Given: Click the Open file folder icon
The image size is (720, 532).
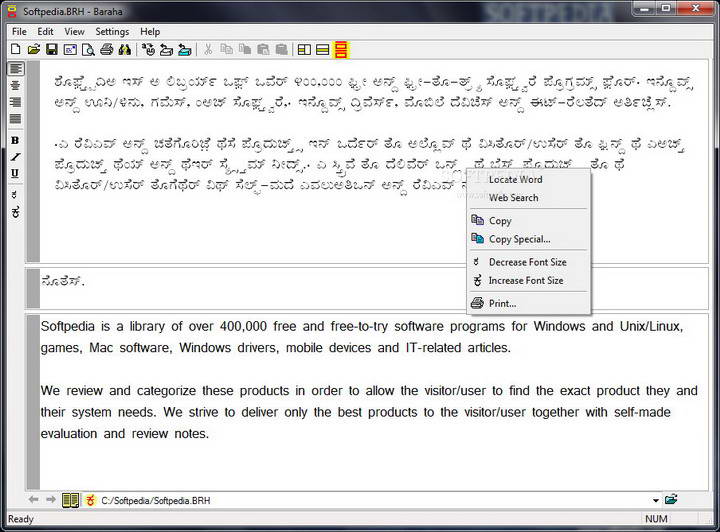Looking at the screenshot, I should pyautogui.click(x=33, y=49).
